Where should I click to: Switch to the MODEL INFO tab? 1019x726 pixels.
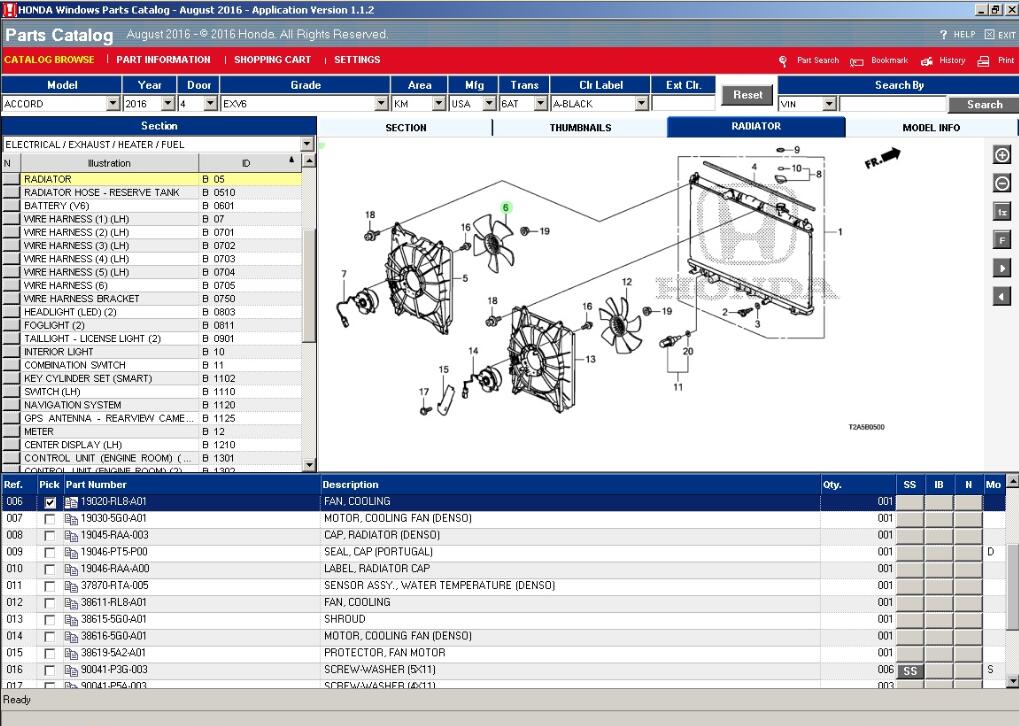[931, 127]
